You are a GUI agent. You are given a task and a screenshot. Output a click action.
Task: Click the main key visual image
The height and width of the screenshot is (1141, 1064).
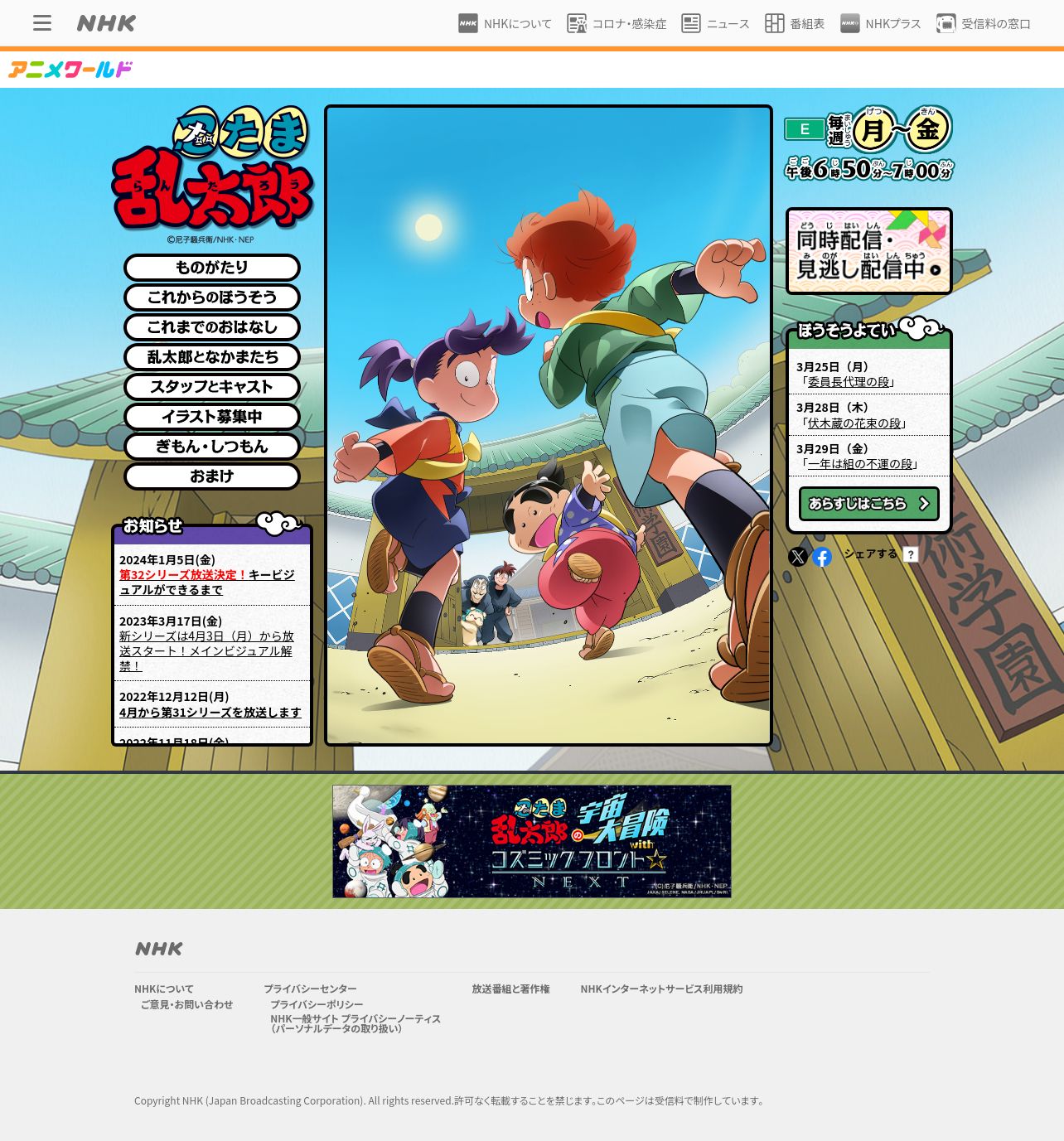(x=549, y=425)
